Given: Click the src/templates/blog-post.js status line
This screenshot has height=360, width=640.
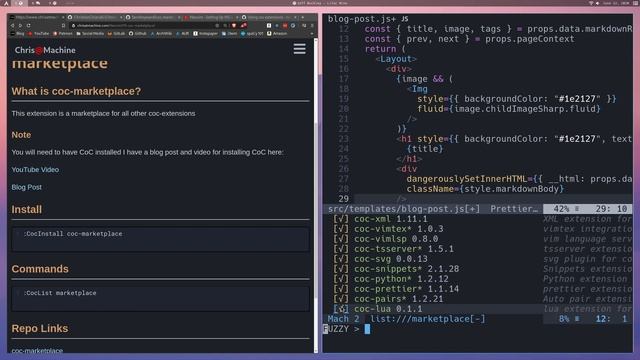Looking at the screenshot, I should [x=404, y=209].
